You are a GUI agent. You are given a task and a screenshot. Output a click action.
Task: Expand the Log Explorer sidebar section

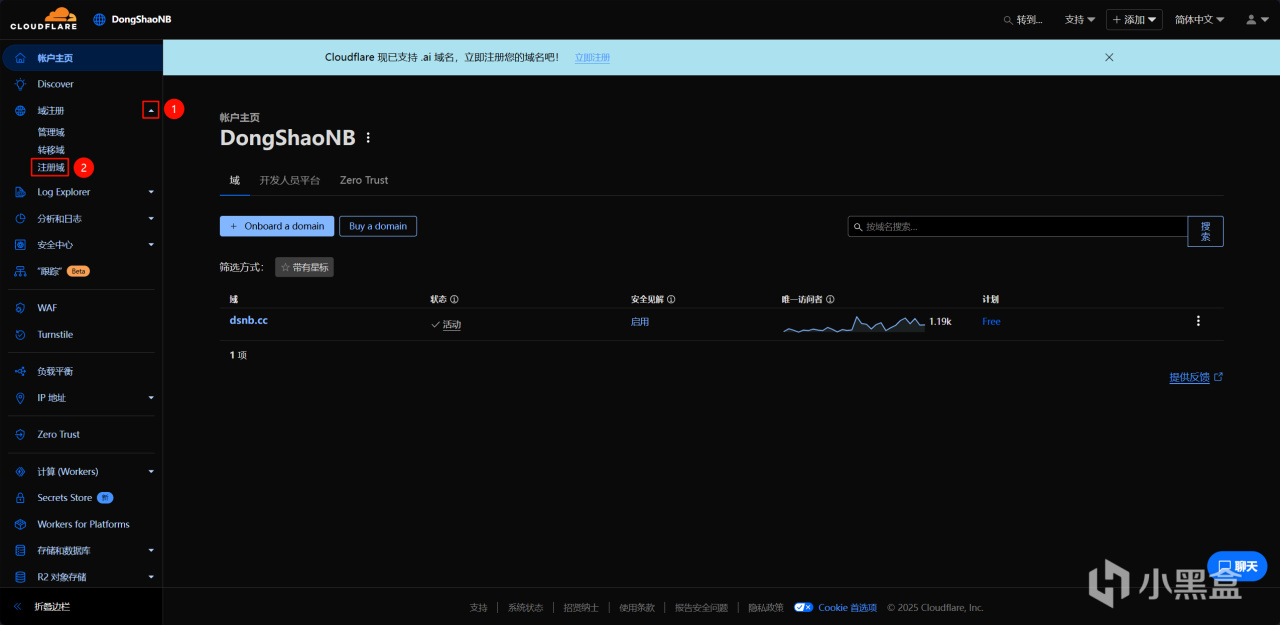151,192
